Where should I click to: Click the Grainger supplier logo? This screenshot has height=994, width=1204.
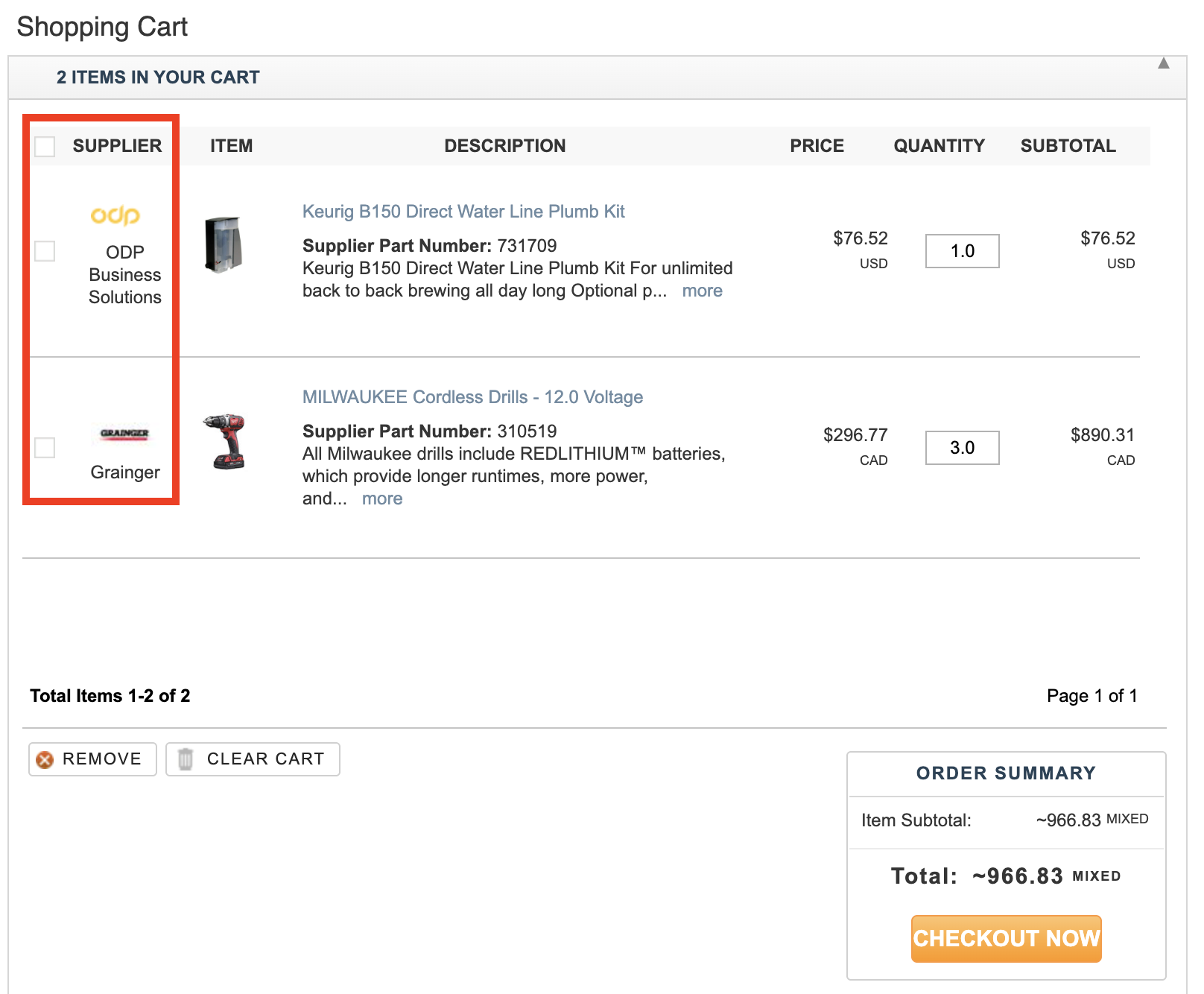click(x=124, y=433)
